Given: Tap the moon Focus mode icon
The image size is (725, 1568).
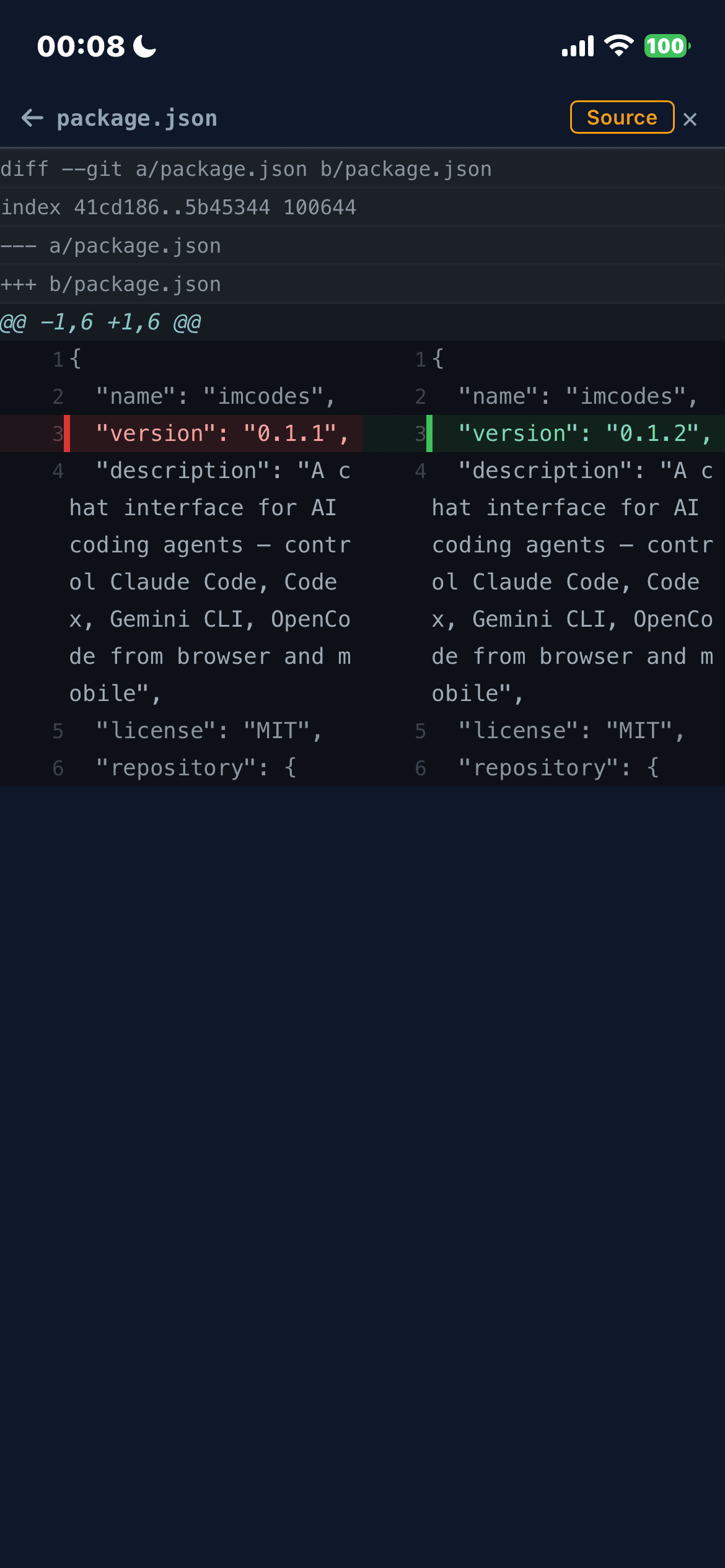Looking at the screenshot, I should (x=145, y=46).
